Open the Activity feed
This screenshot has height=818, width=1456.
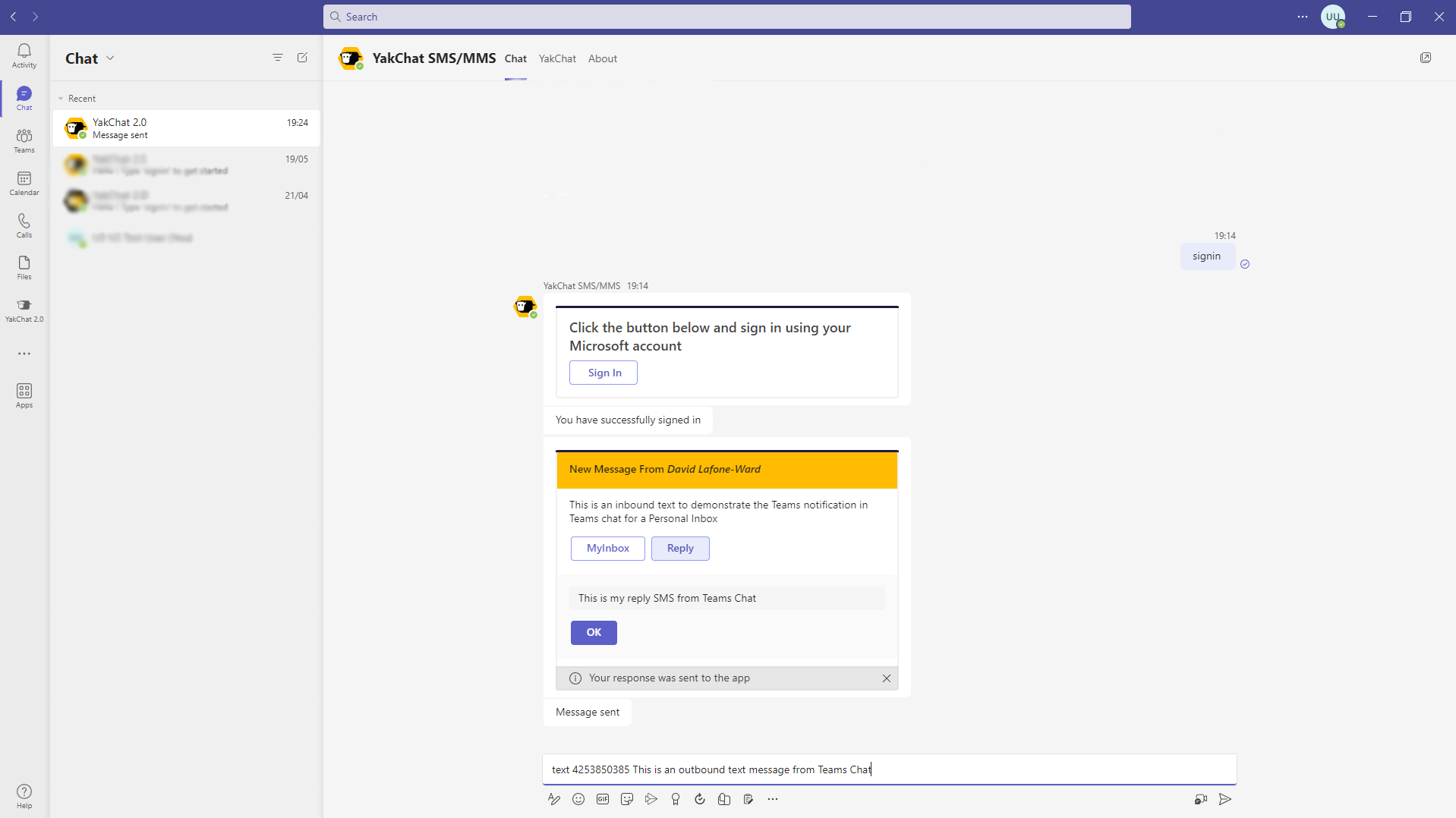[24, 55]
